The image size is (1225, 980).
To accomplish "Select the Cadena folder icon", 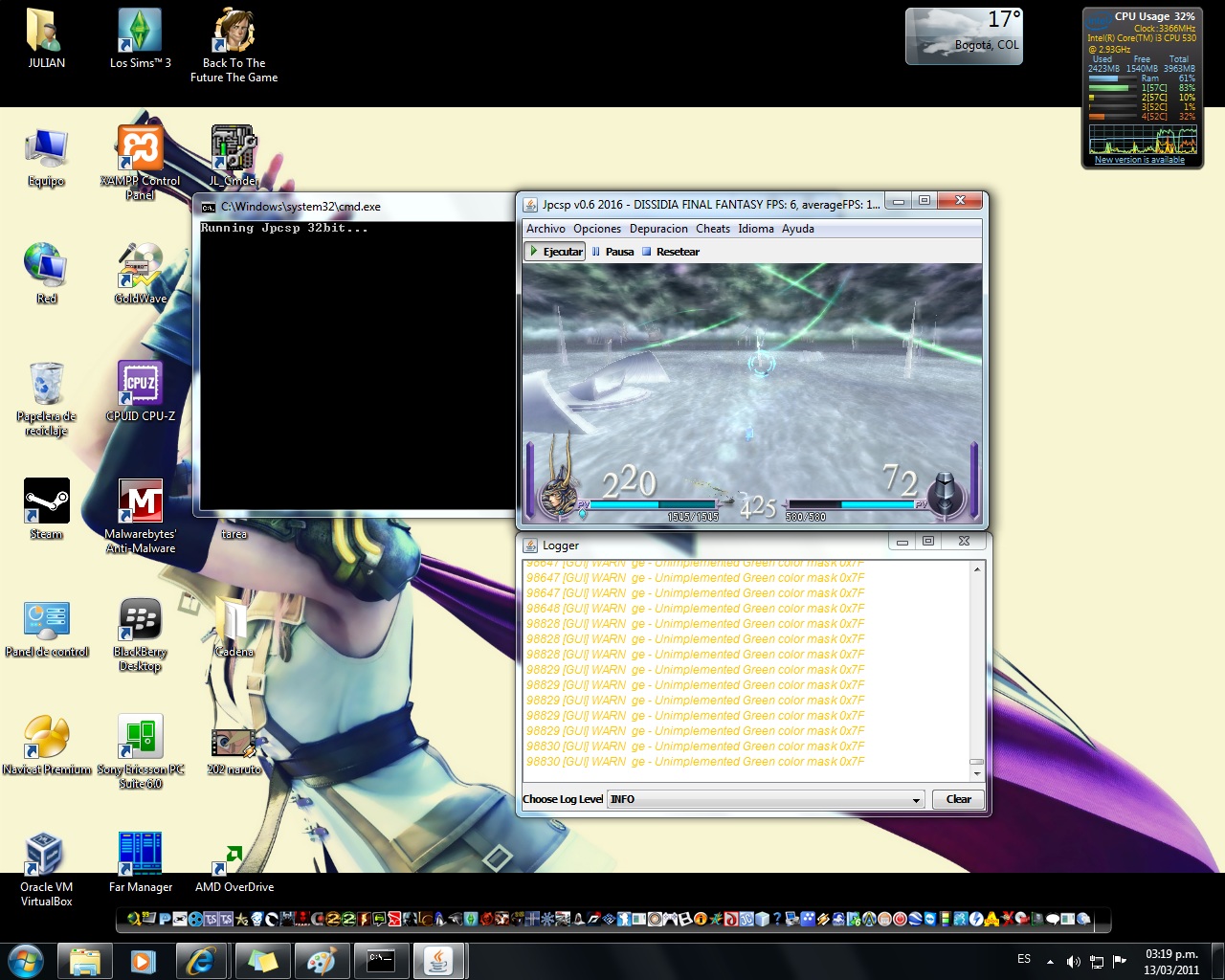I will coord(234,627).
